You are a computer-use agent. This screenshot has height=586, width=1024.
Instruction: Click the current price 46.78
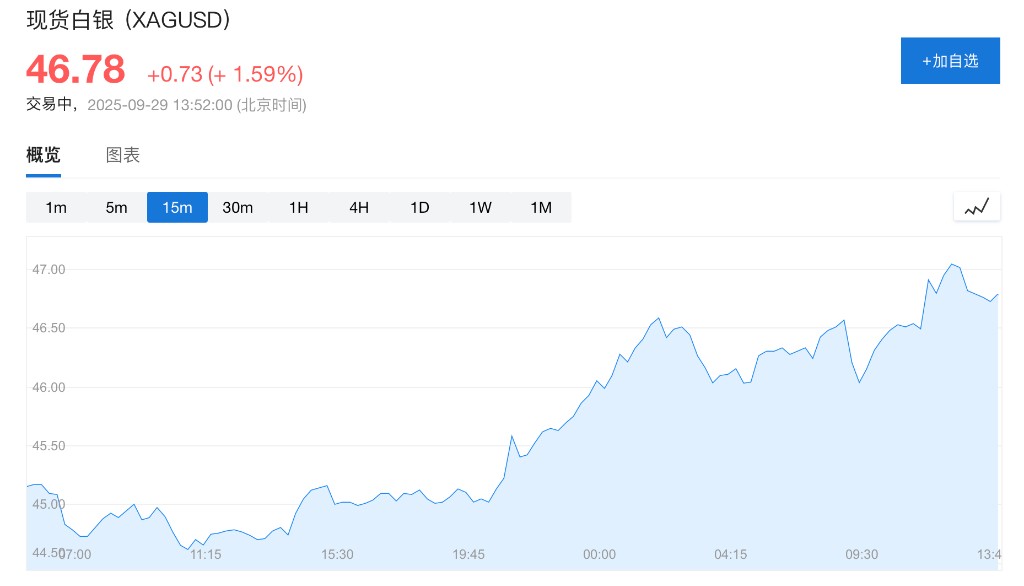(x=76, y=70)
